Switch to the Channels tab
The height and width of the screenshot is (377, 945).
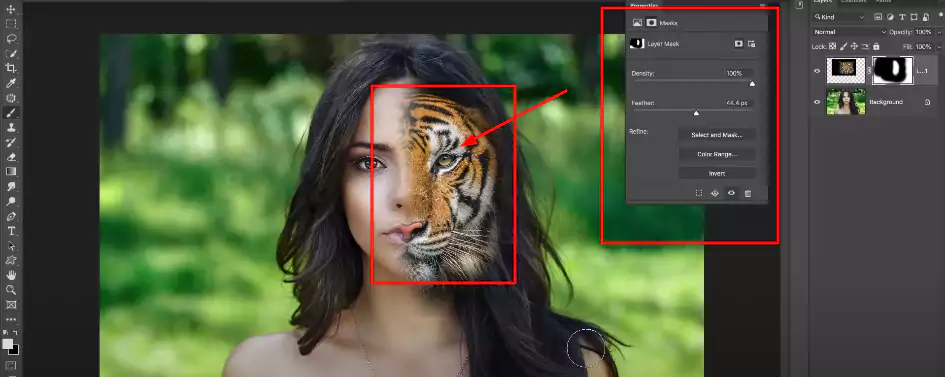coord(853,2)
